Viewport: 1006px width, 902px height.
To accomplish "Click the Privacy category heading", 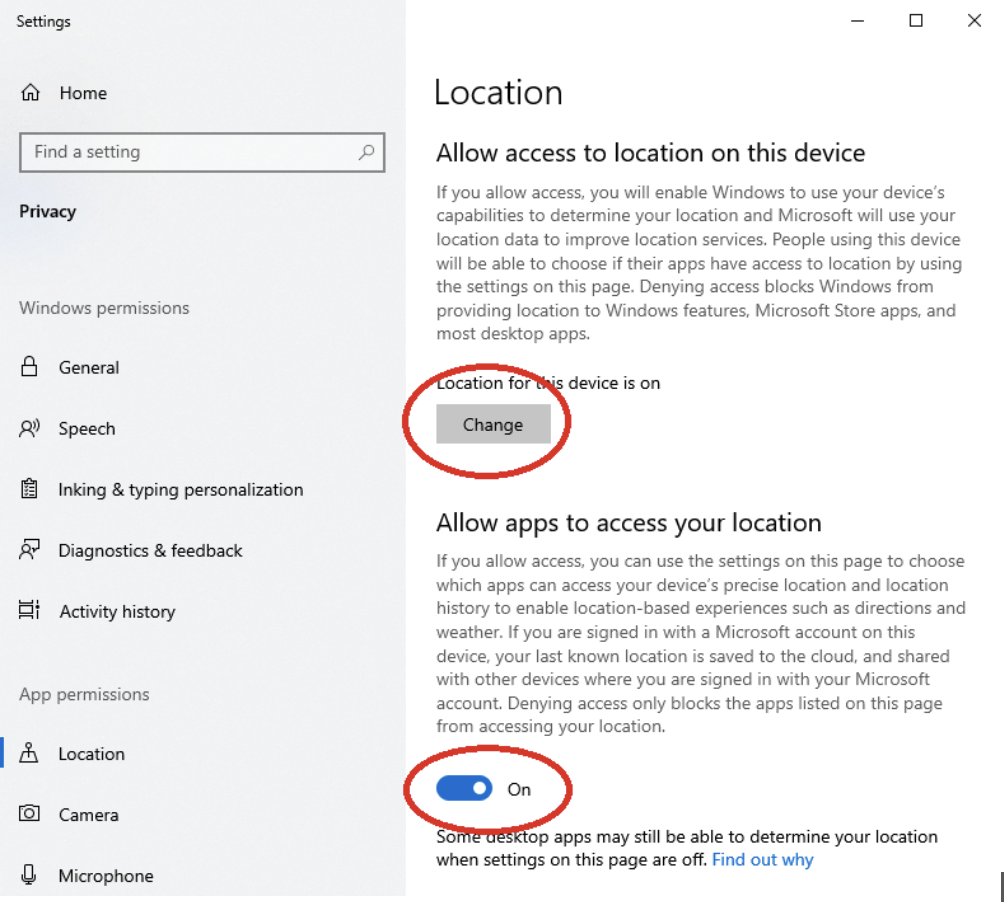I will [47, 211].
